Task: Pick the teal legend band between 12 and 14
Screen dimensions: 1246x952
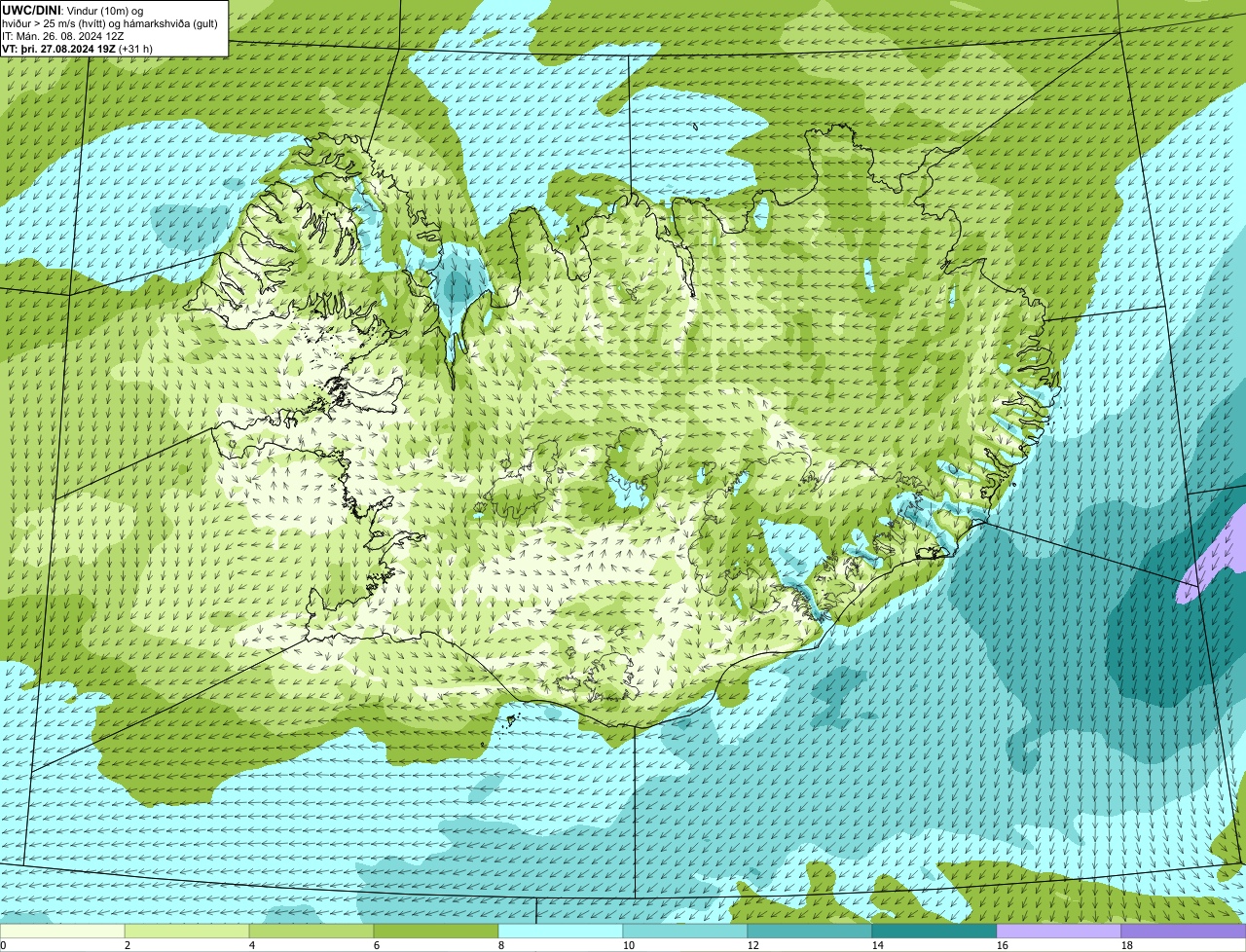Action: (x=811, y=932)
